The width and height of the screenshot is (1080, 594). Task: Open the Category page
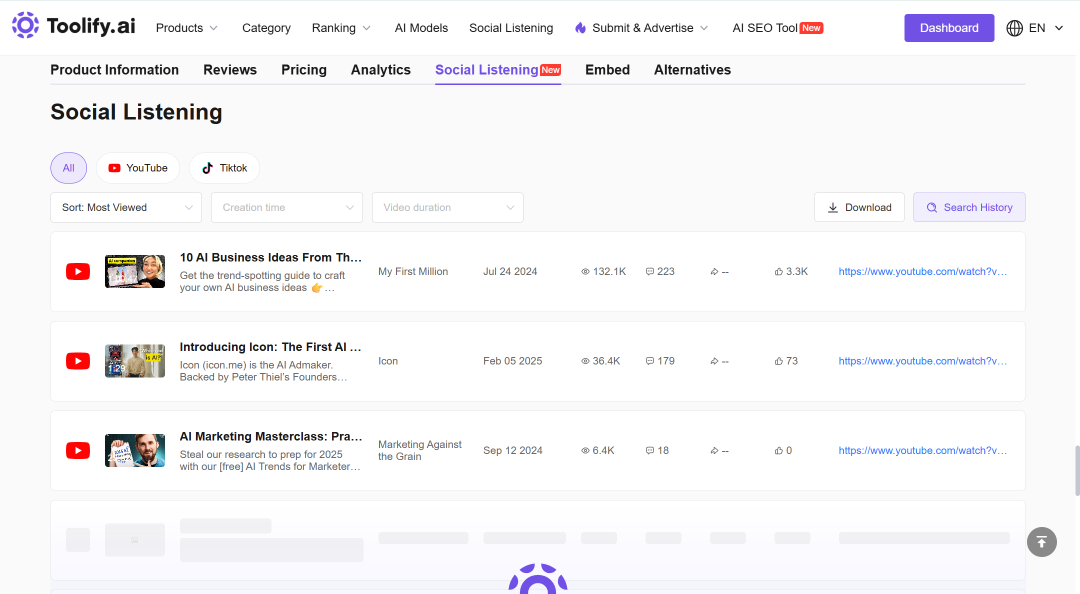coord(267,28)
